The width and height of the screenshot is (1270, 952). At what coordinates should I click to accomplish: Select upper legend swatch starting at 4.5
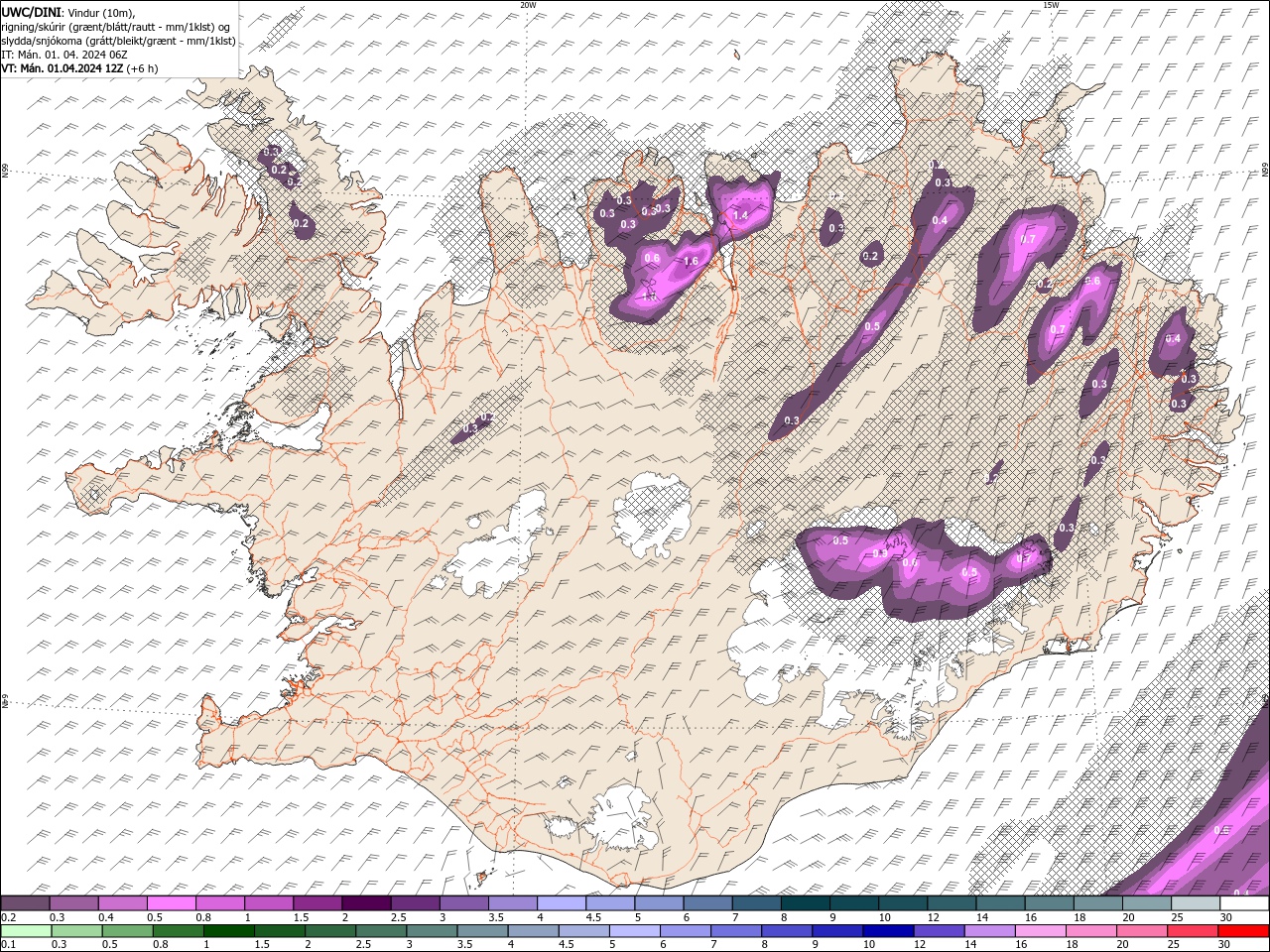pyautogui.click(x=609, y=903)
